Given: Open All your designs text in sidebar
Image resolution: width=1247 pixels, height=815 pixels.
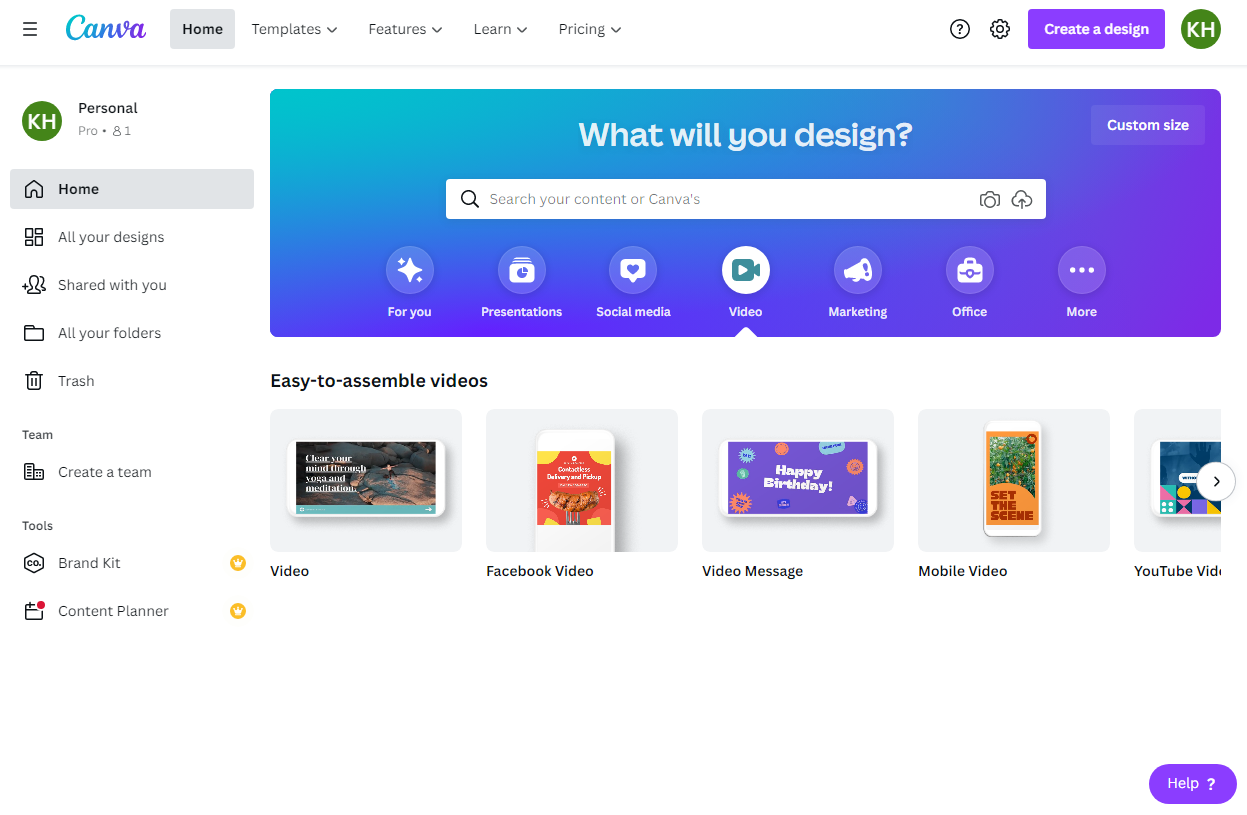Looking at the screenshot, I should [111, 237].
